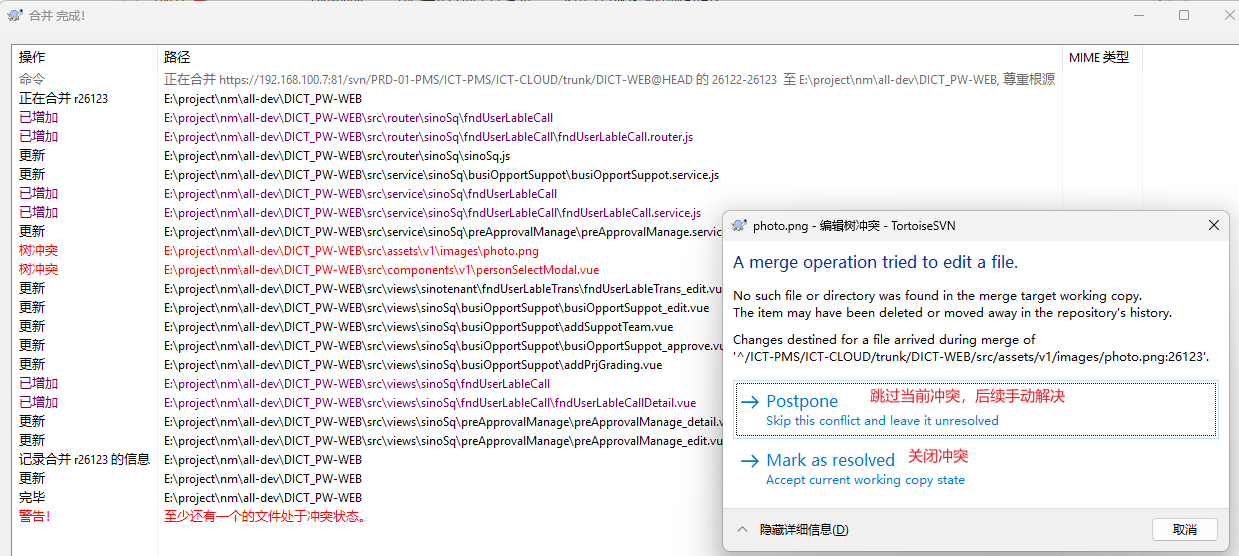Click the TortoiseSVN icon in merge window title bar
1239x556 pixels.
pos(14,16)
